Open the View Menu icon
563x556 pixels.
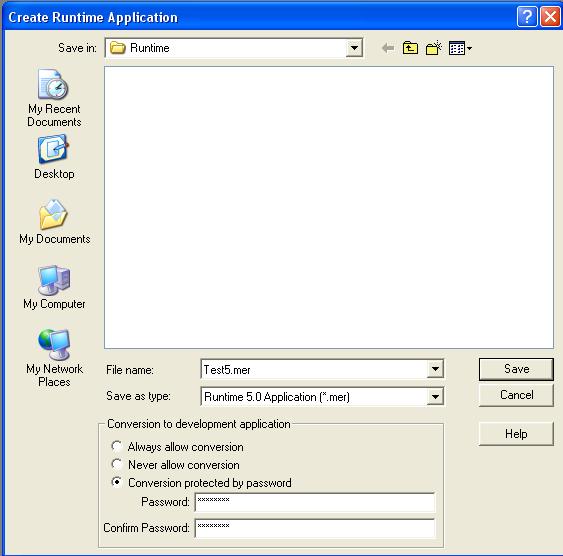pos(460,48)
